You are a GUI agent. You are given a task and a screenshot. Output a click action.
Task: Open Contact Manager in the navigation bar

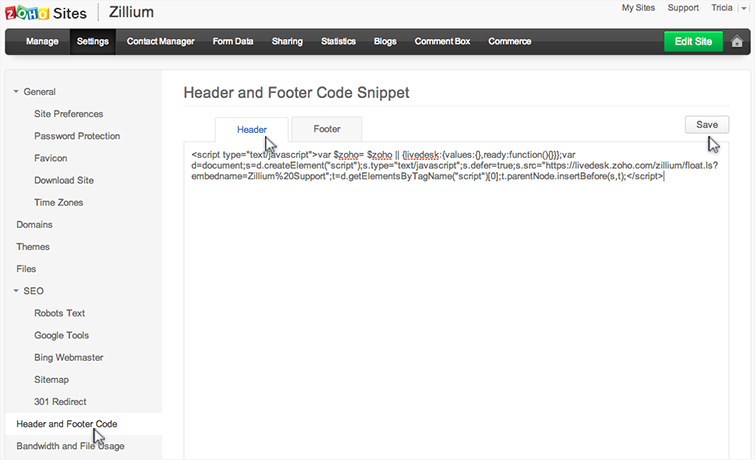[x=160, y=41]
